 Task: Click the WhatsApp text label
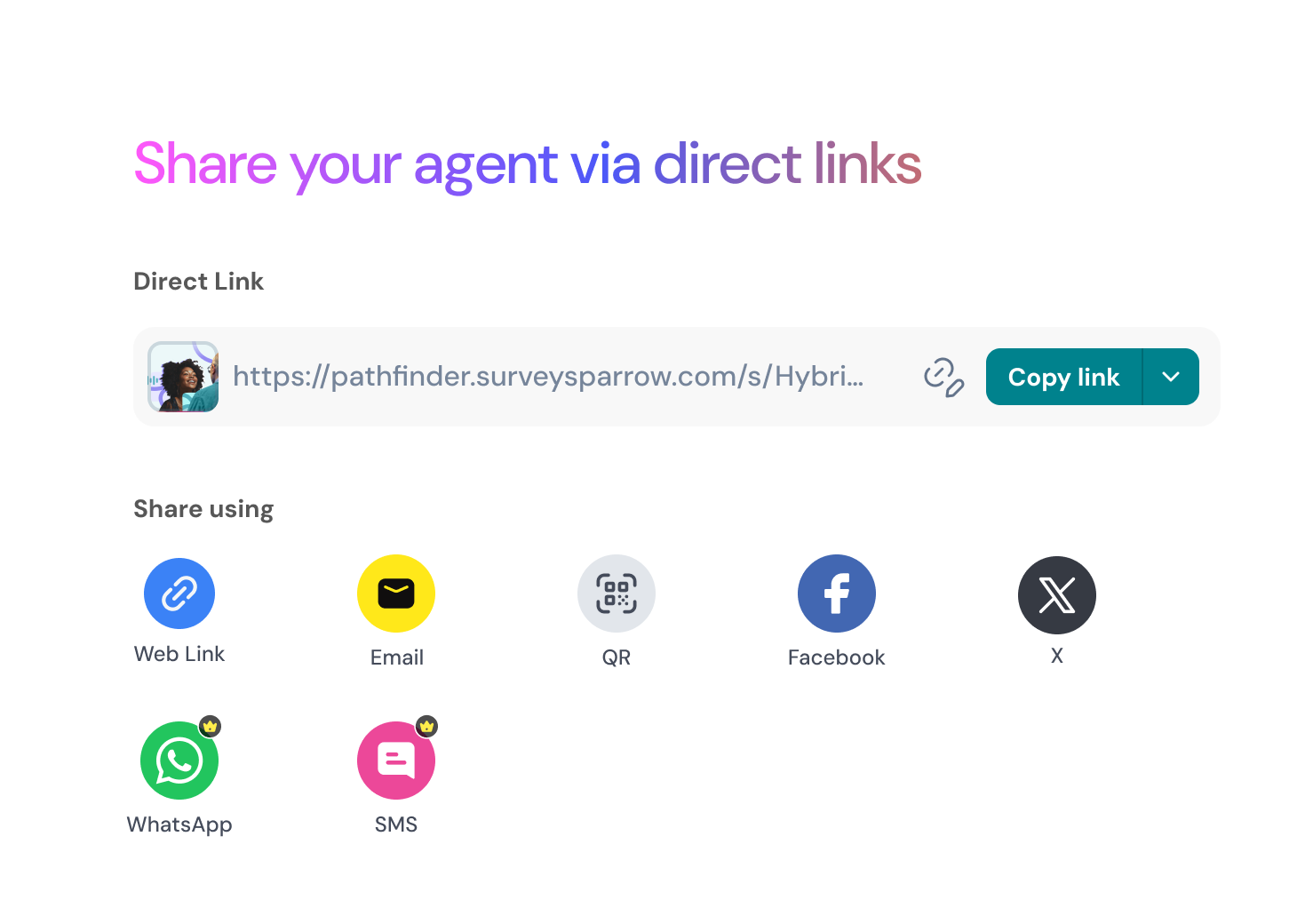[x=179, y=825]
